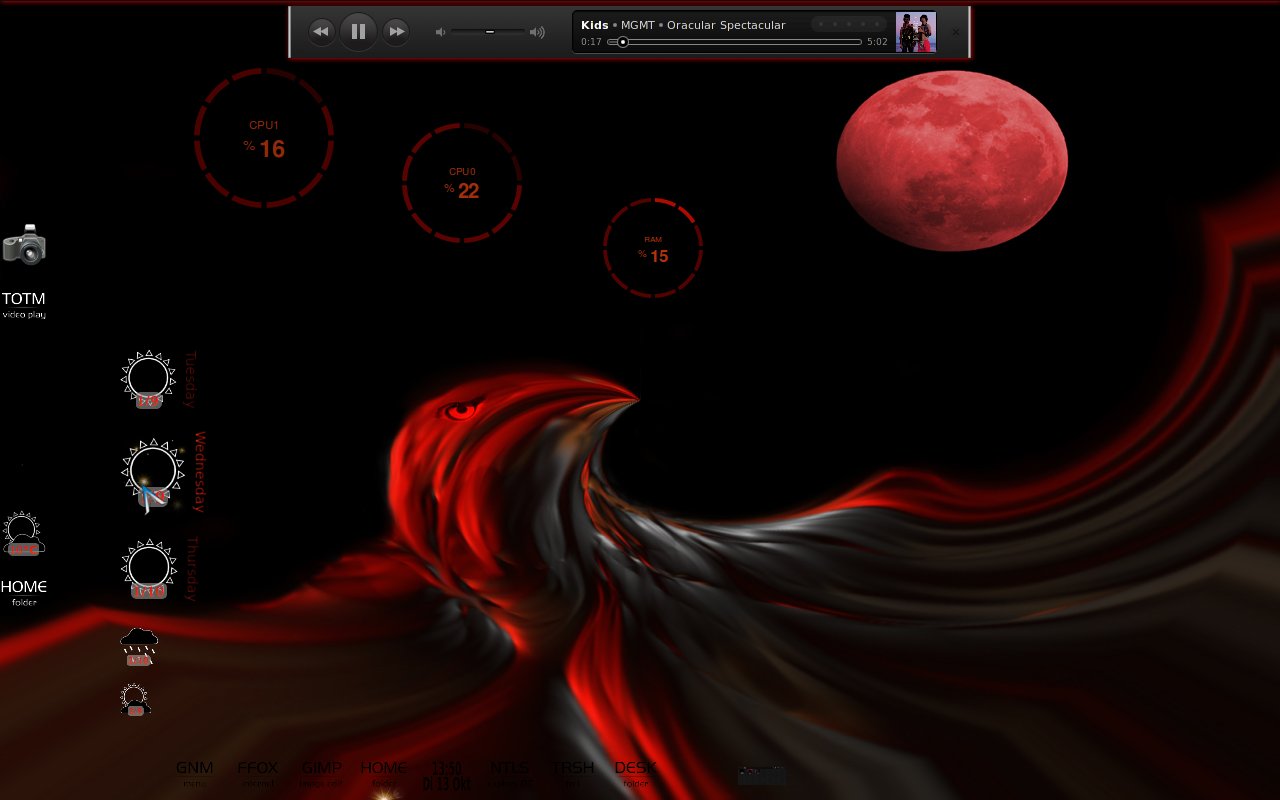Open the GNM menu in the dock
Screen dimensions: 1280x800
[x=195, y=773]
